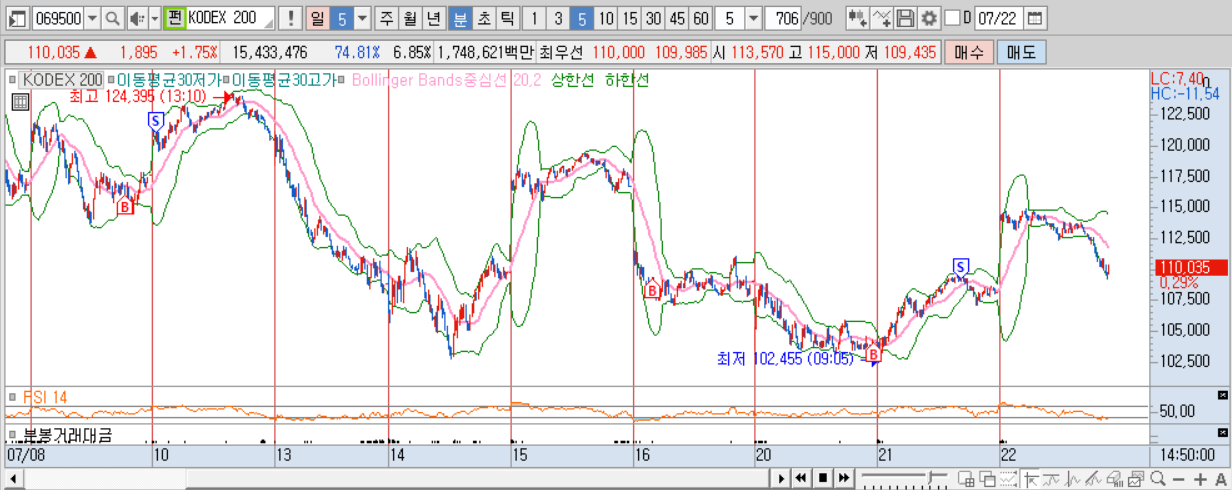The width and height of the screenshot is (1232, 490).
Task: Open the stock code history dropdown
Action: (92, 18)
